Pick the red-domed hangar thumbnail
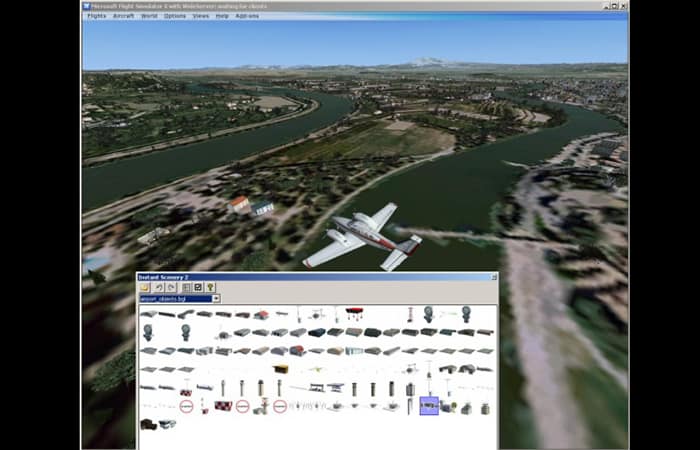This screenshot has width=700, height=450. pyautogui.click(x=298, y=350)
